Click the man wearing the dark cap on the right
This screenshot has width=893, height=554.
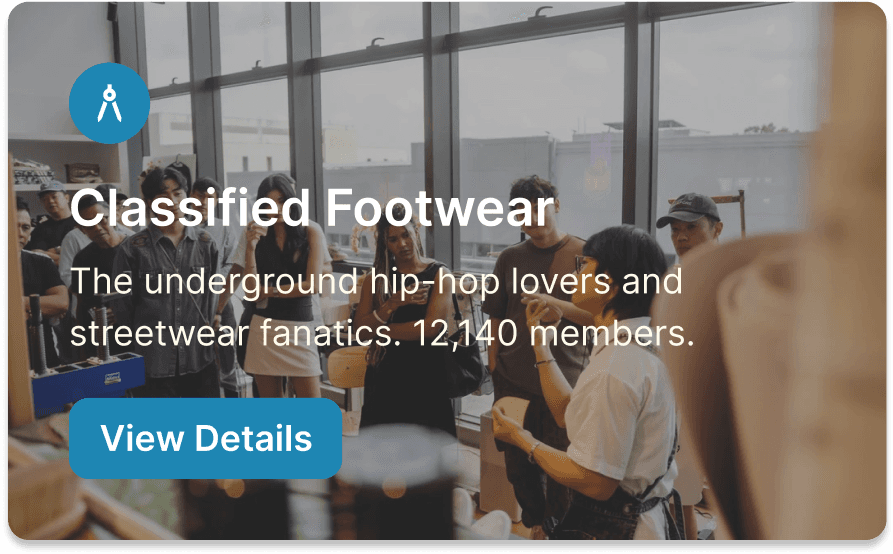coord(689,224)
